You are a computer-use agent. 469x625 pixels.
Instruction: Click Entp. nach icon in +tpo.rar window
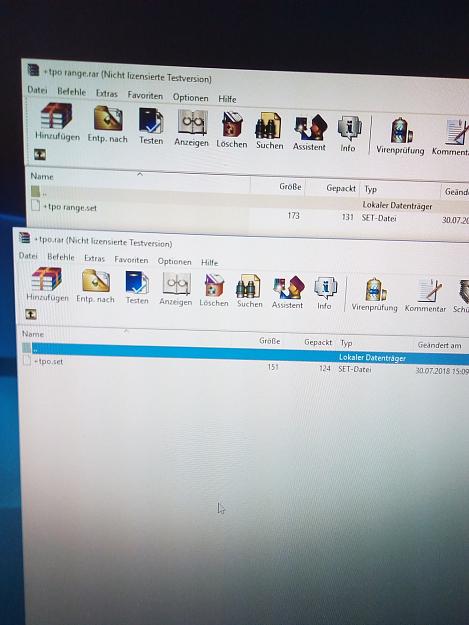click(96, 281)
